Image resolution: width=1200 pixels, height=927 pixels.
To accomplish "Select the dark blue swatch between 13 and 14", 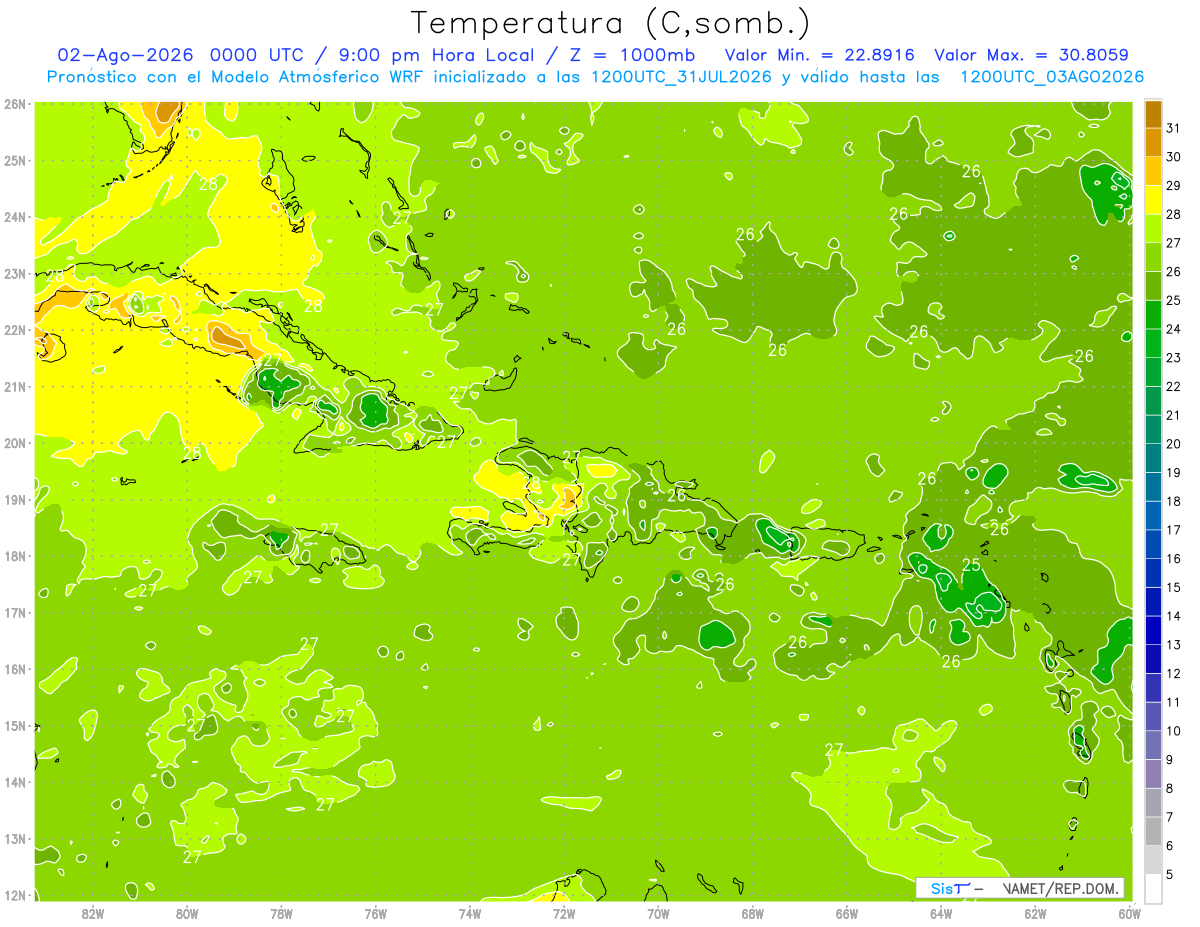I will tap(1153, 630).
